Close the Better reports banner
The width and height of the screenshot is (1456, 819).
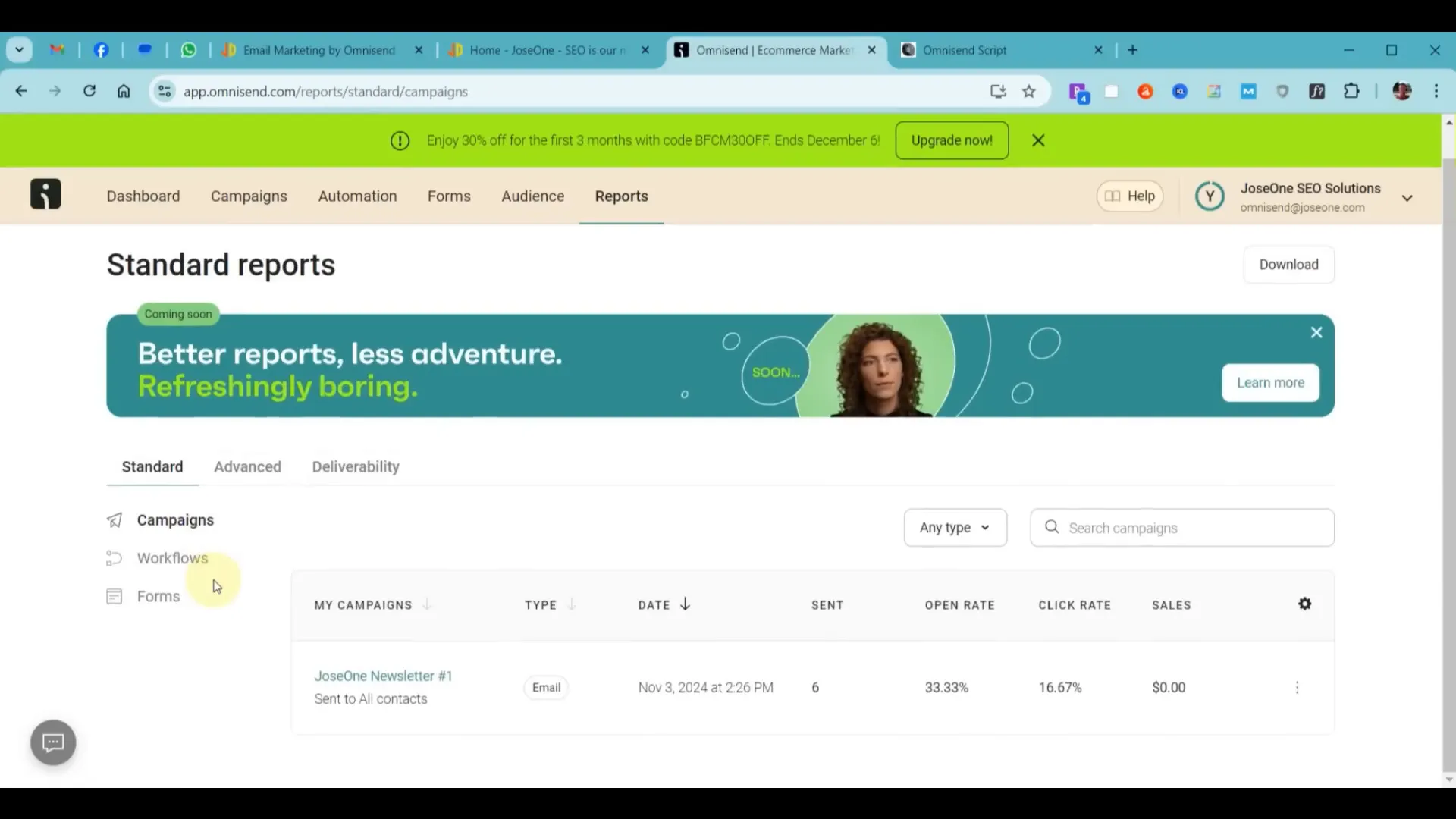pyautogui.click(x=1316, y=332)
